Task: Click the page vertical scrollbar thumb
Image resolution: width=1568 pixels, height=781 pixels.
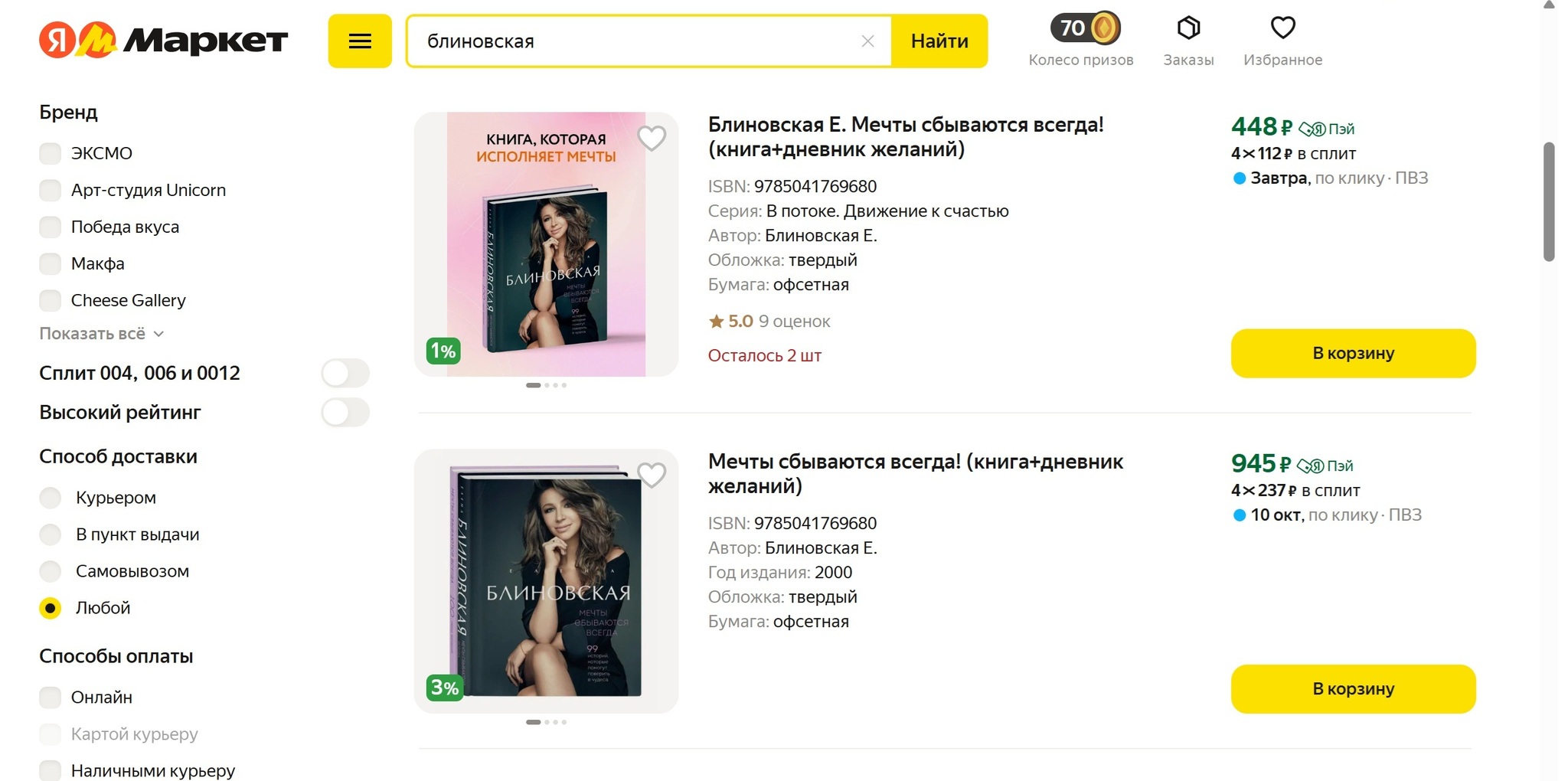Action: coord(1549,201)
